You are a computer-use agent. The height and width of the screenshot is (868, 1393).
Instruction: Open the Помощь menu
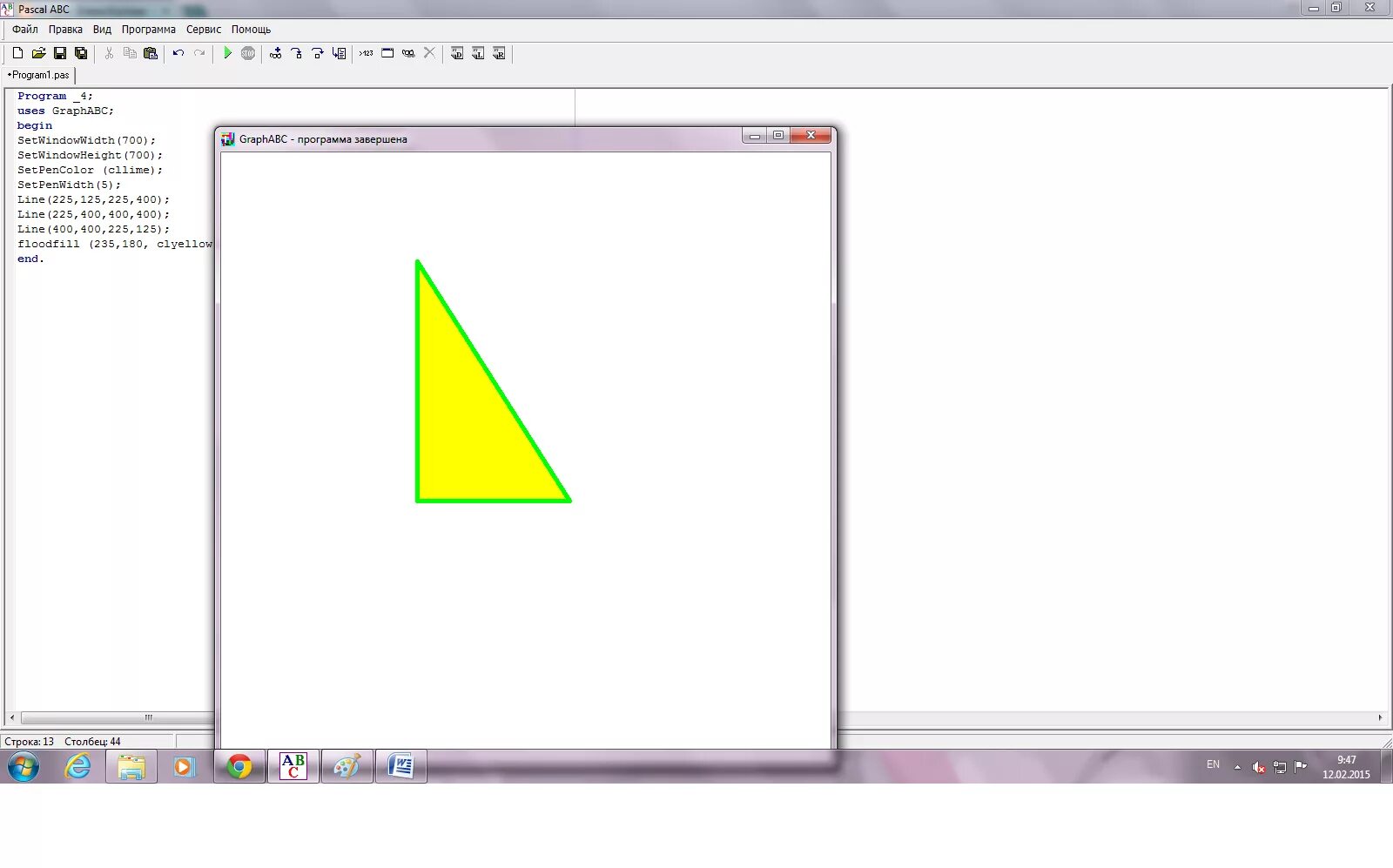tap(251, 30)
